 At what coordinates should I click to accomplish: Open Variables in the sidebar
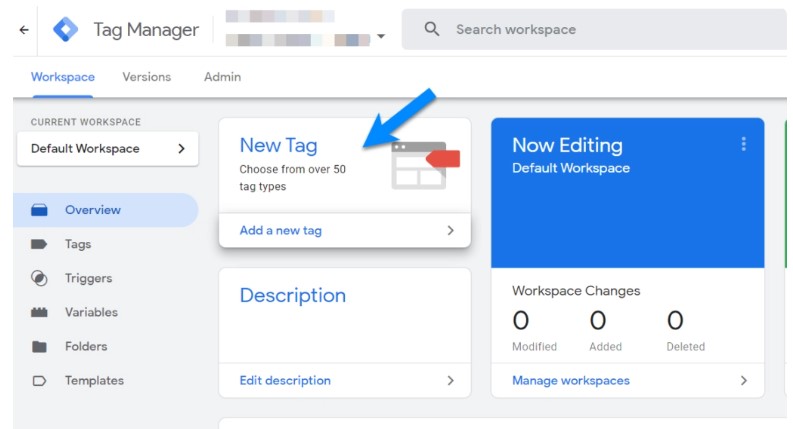92,312
